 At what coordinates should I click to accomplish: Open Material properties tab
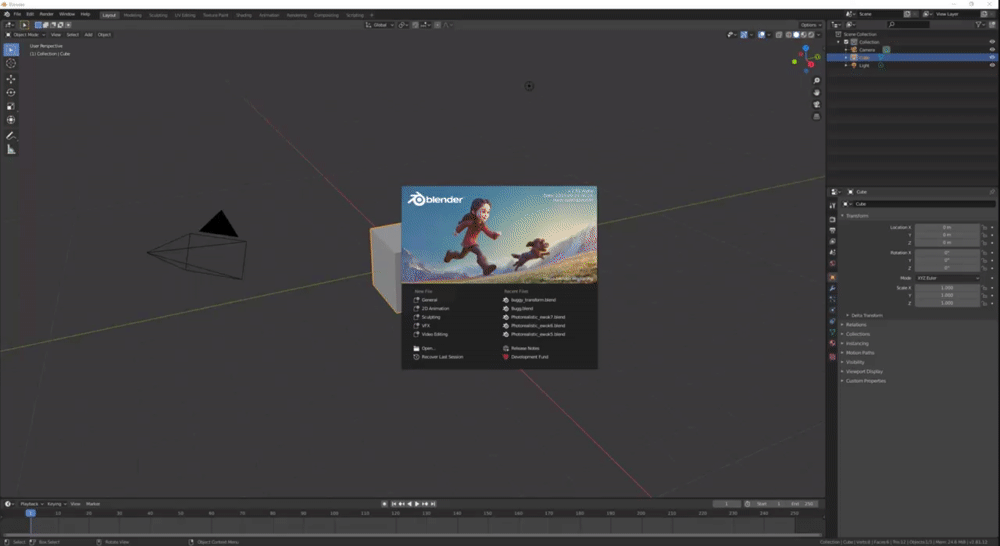pos(832,343)
